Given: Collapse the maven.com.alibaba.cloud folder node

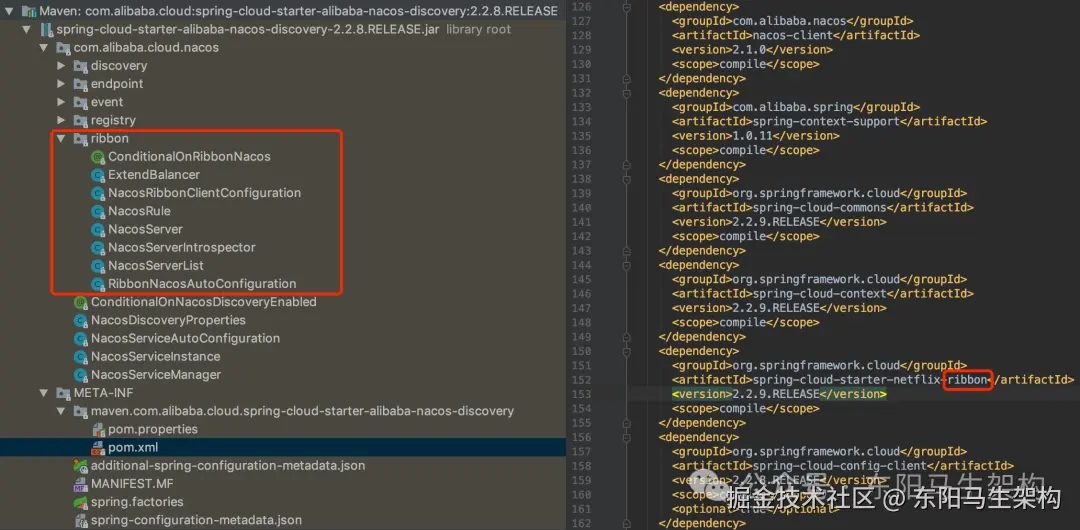Looking at the screenshot, I should pos(61,411).
